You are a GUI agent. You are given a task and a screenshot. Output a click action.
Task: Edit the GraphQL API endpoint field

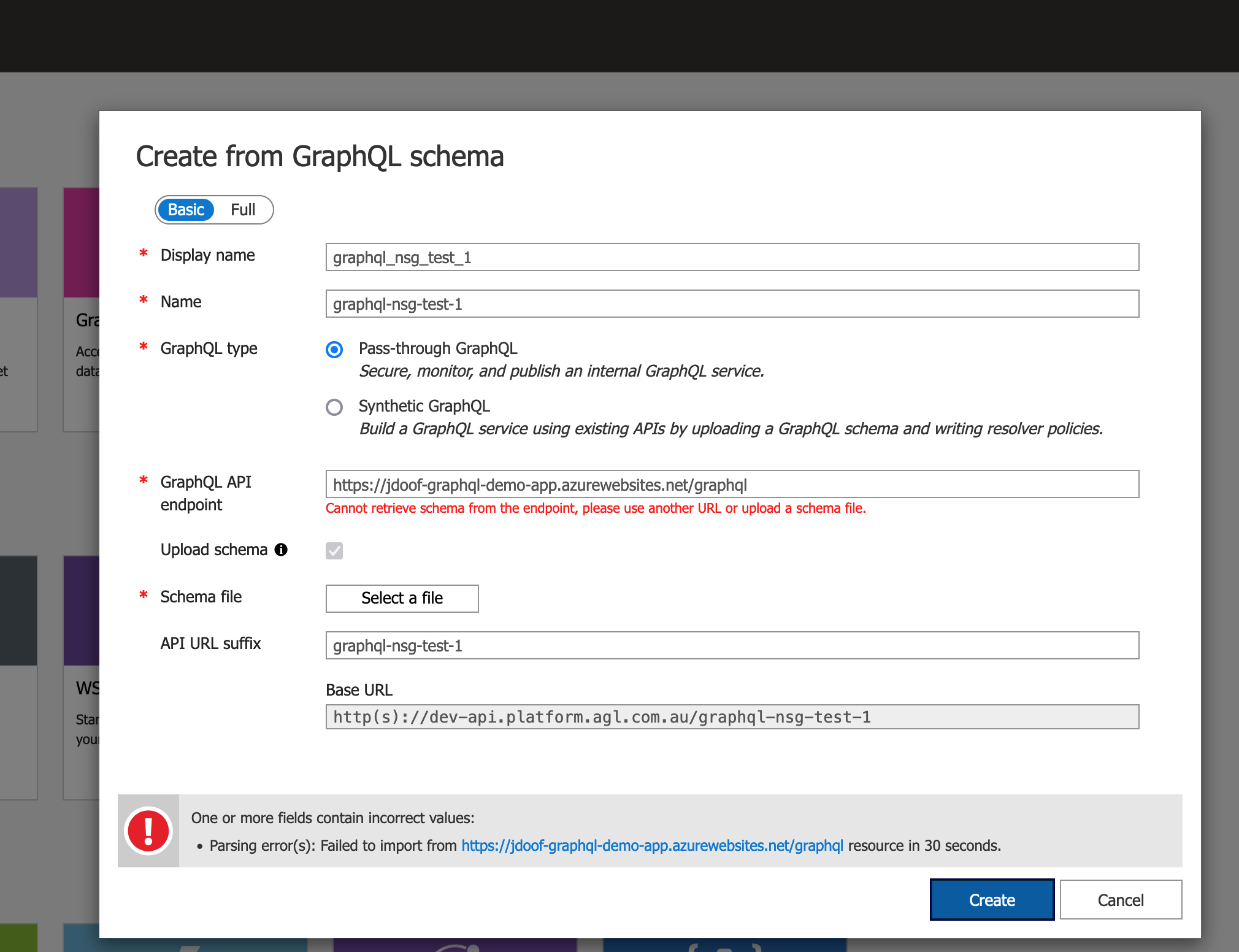coord(732,485)
